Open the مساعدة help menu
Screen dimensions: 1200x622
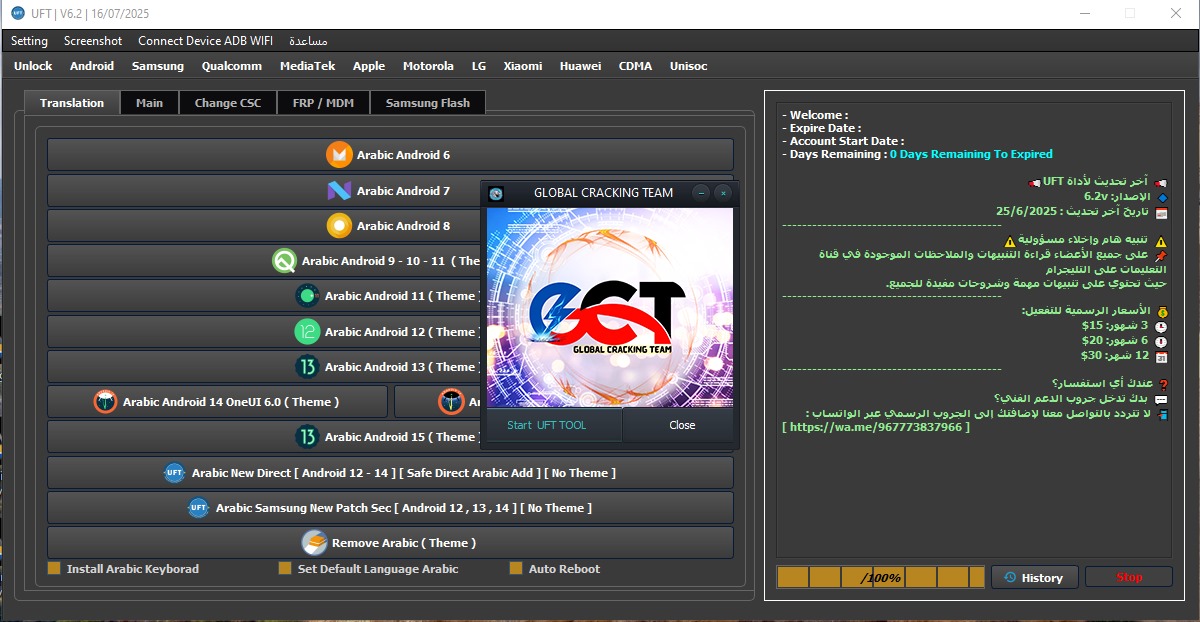coord(308,41)
